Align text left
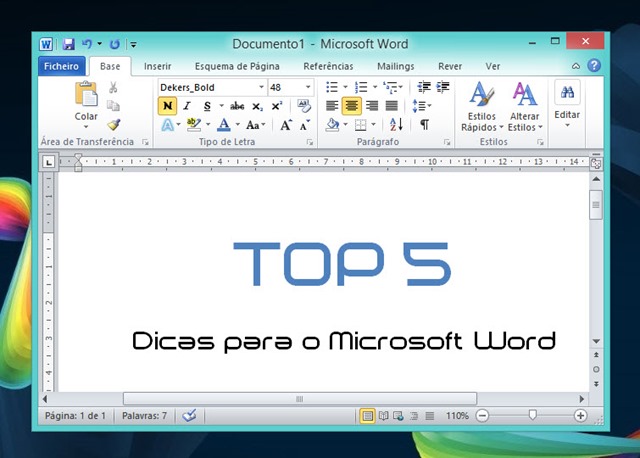 332,106
